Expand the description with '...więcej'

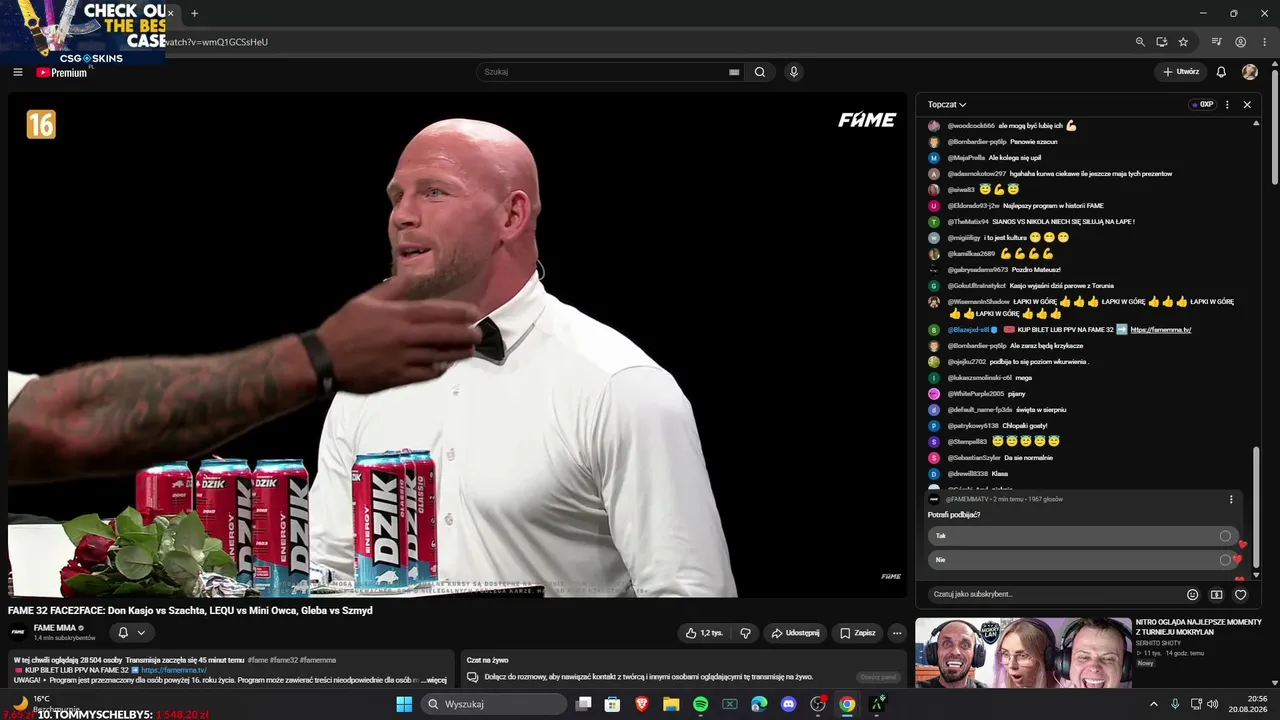coord(434,680)
